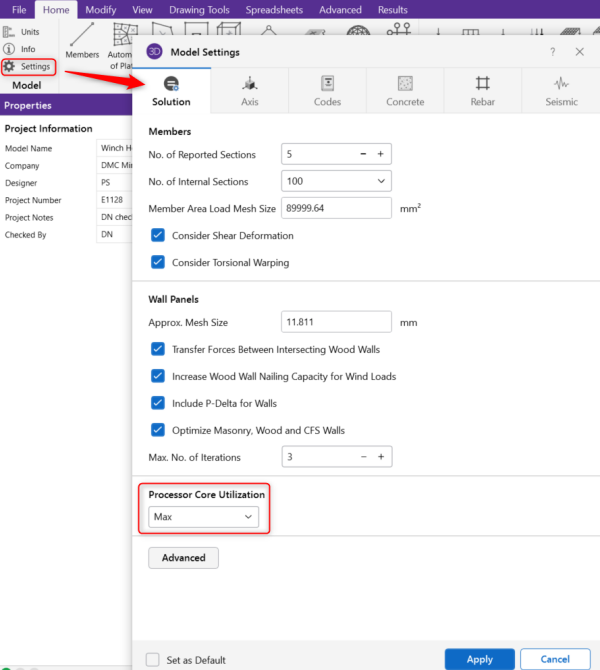Click the Cancel button

point(555,659)
